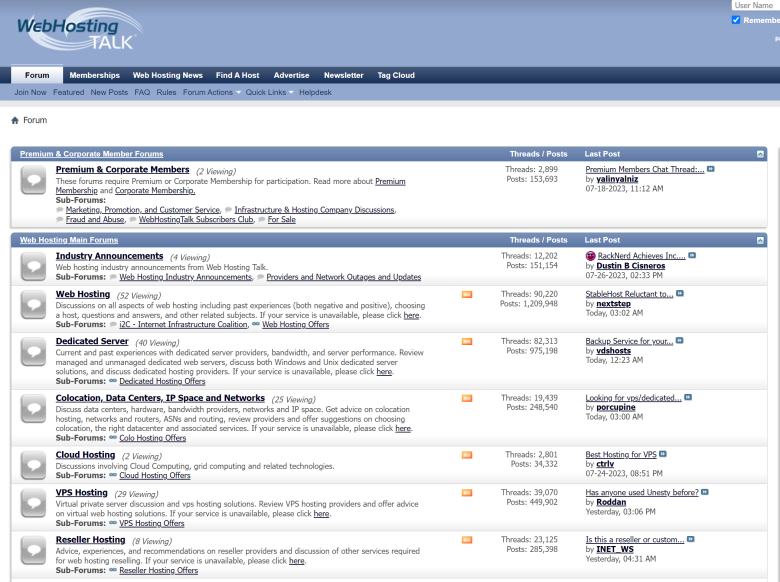Image resolution: width=780 pixels, height=582 pixels.
Task: Click forum status icon for Reseller Hosting
Action: tap(33, 550)
